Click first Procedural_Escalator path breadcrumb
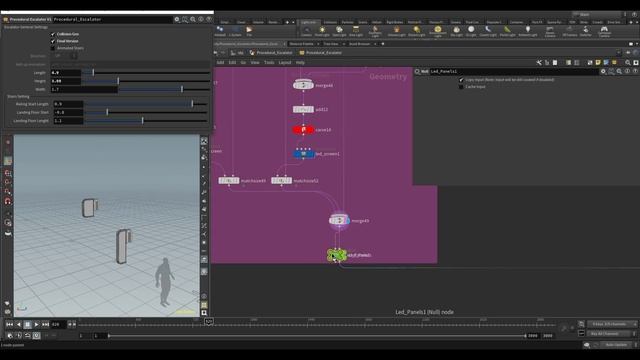 pyautogui.click(x=271, y=53)
